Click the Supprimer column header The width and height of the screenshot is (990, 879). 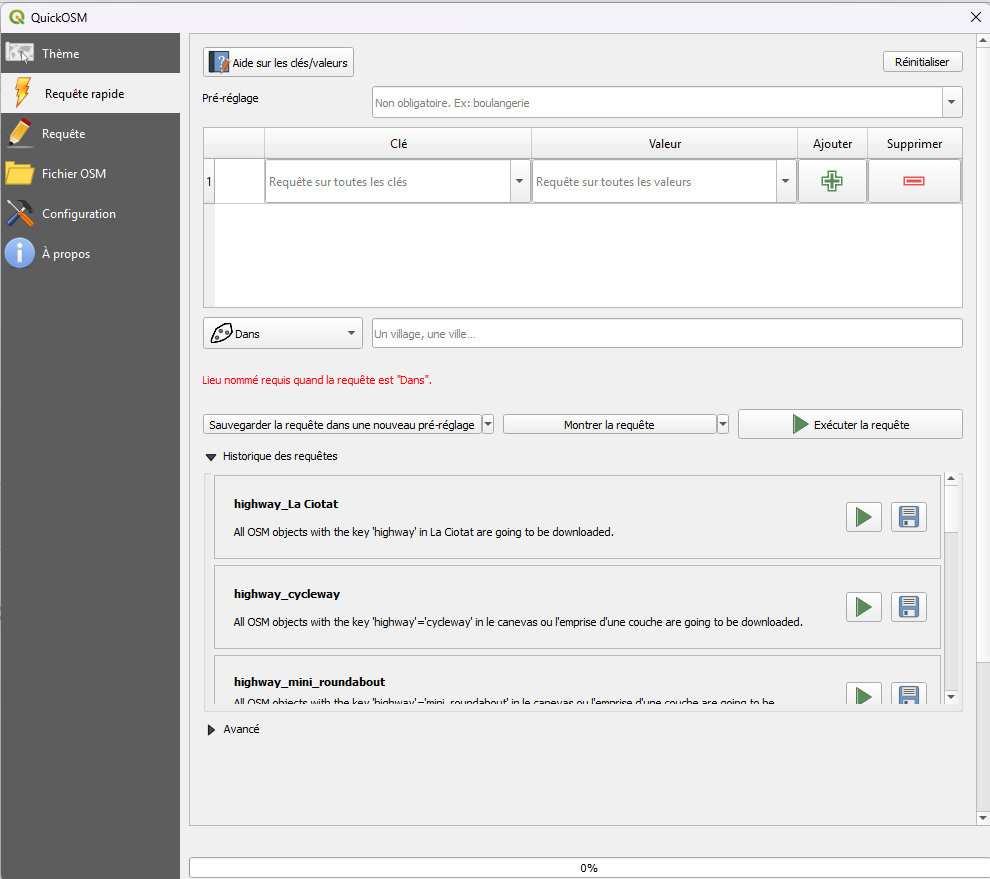tap(915, 143)
